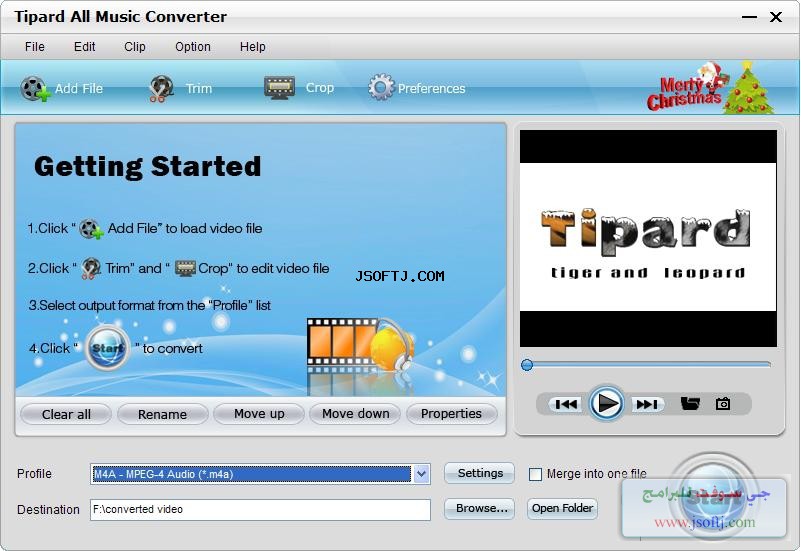Minimize the Tipard All Music Converter window
The width and height of the screenshot is (801, 551).
(x=749, y=17)
